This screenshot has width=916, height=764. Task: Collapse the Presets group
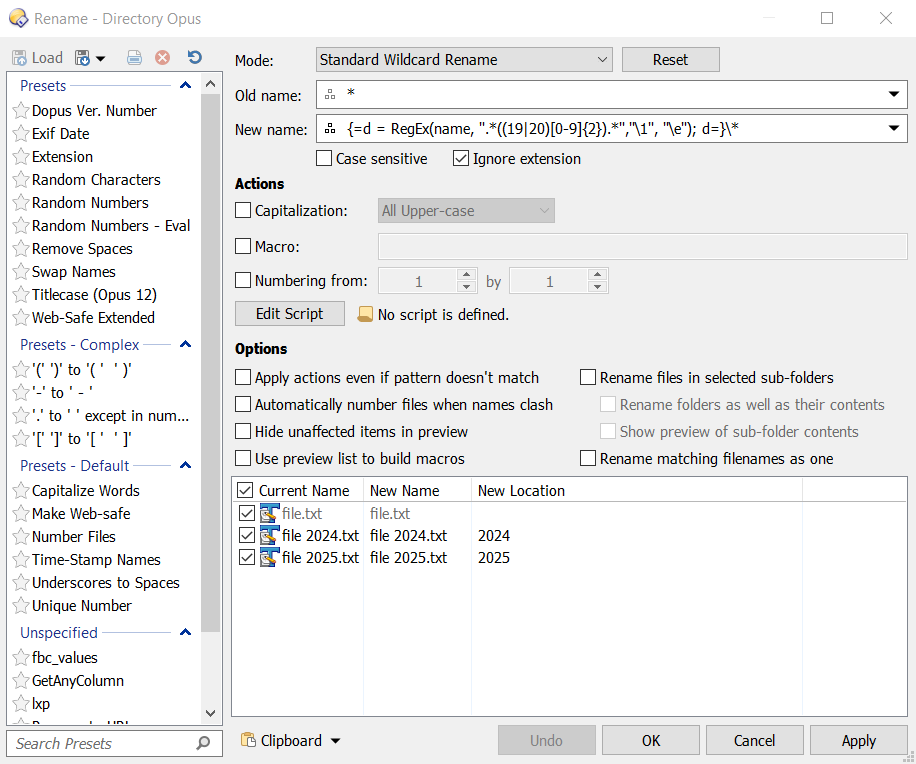185,86
